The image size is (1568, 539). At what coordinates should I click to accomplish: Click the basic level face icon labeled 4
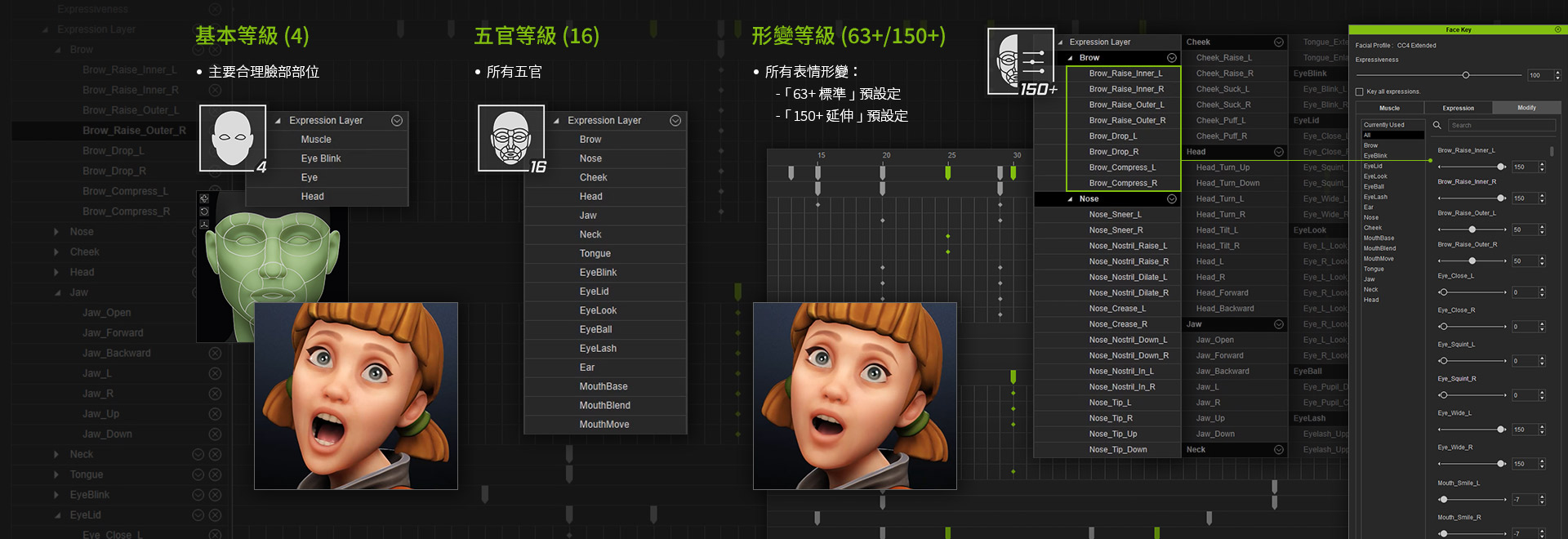click(x=233, y=138)
